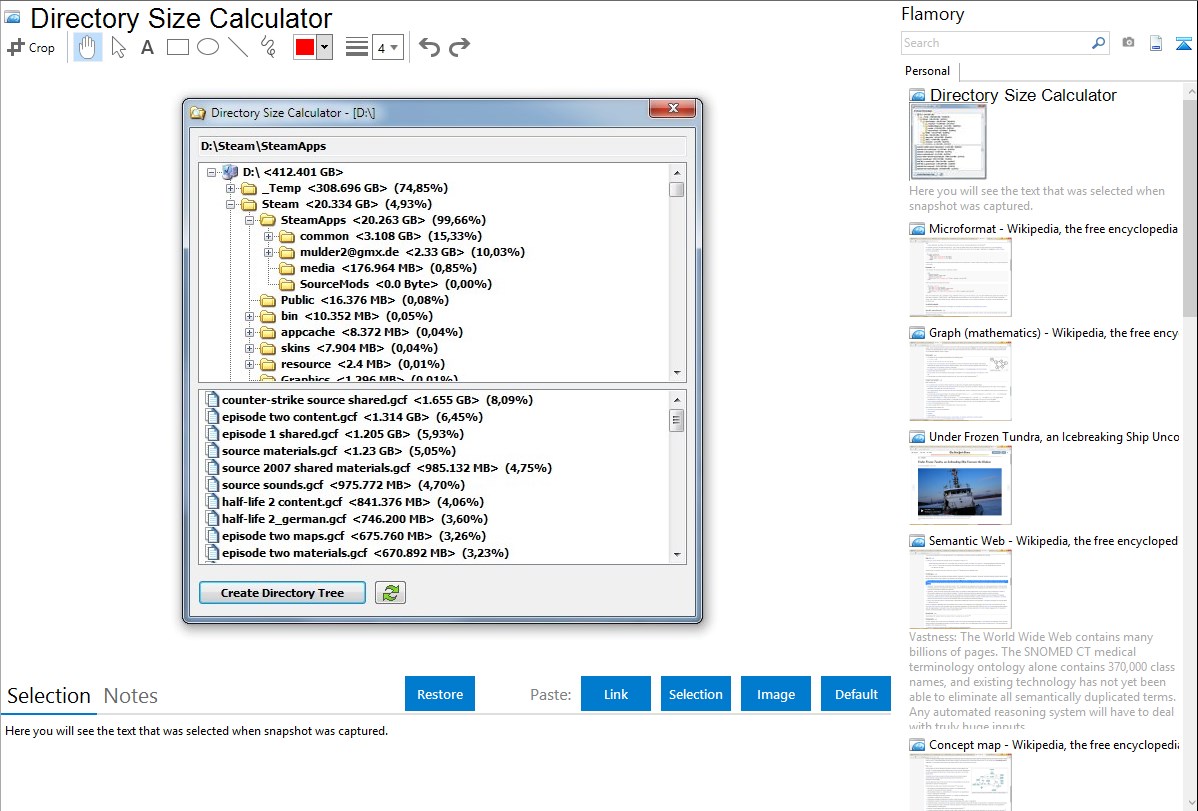
Task: Paste as Link
Action: click(616, 694)
